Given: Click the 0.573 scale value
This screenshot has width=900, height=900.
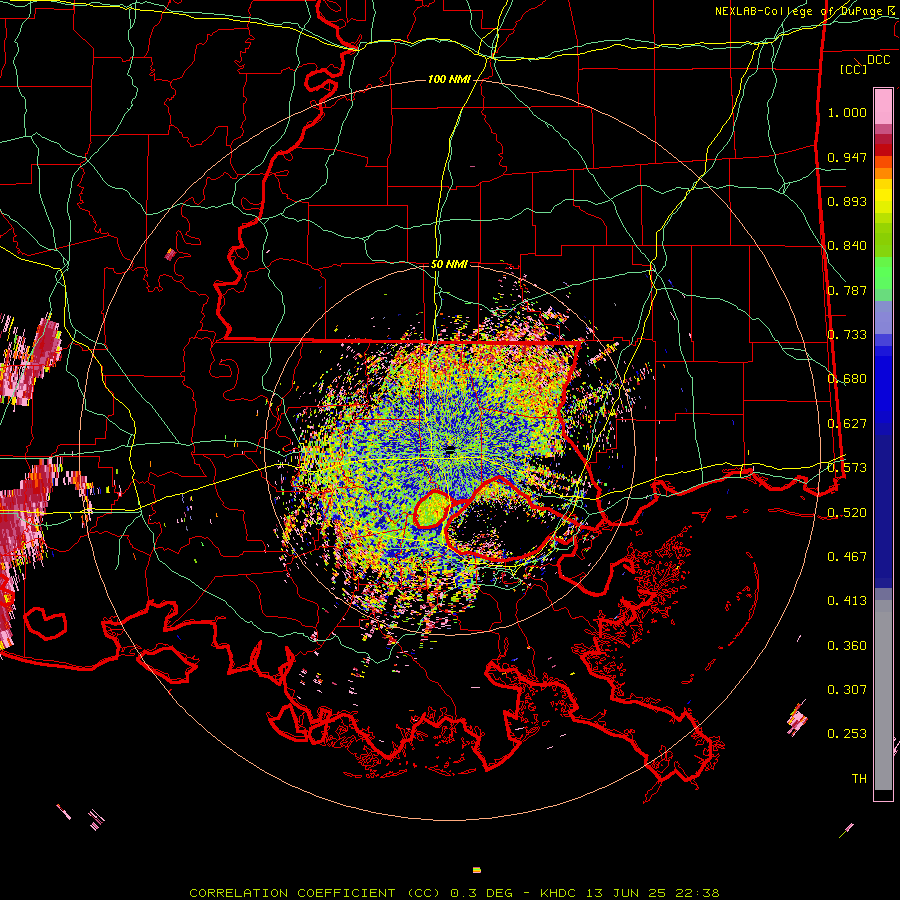Looking at the screenshot, I should (x=847, y=468).
